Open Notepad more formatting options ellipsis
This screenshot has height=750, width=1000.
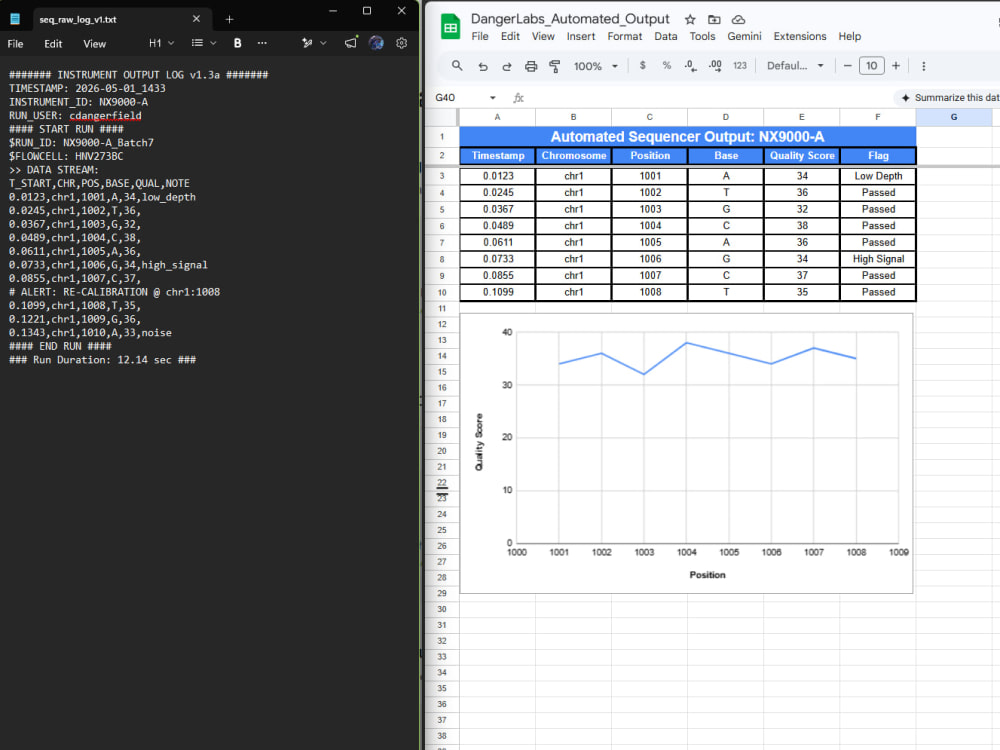tap(262, 43)
